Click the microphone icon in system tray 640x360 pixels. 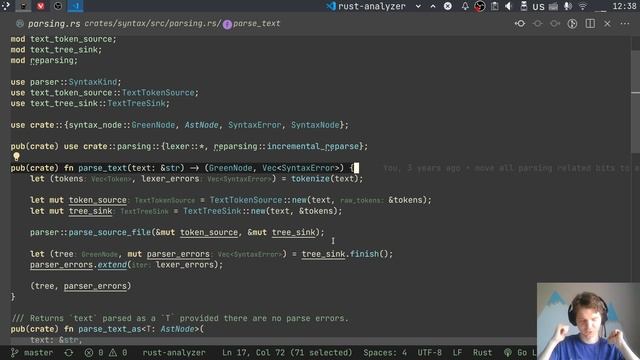568,6
